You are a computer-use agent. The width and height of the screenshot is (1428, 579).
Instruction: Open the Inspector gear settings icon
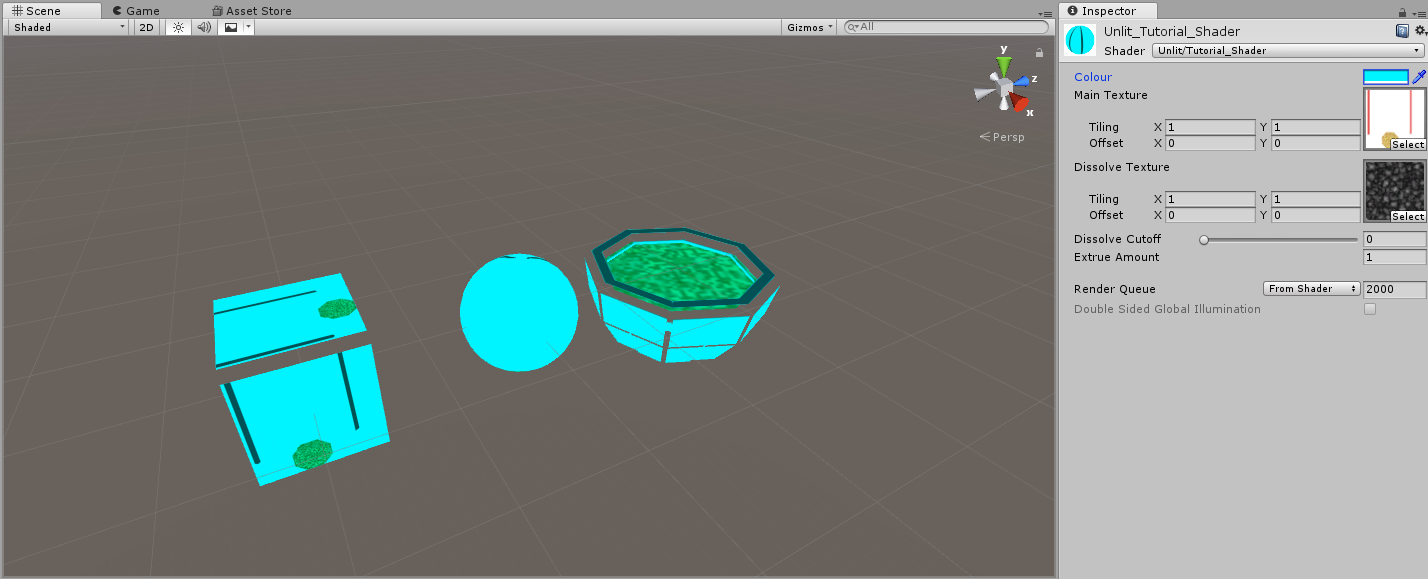1420,31
